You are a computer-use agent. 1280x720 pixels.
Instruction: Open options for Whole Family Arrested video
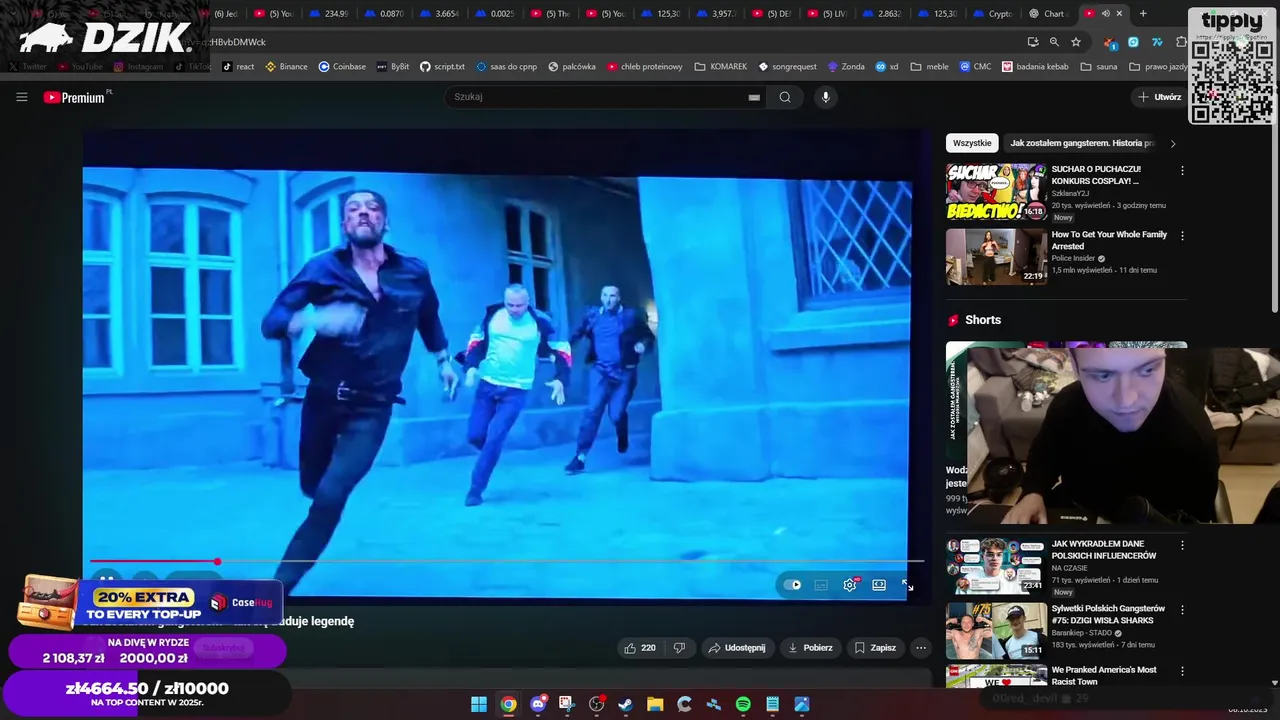[x=1182, y=236]
